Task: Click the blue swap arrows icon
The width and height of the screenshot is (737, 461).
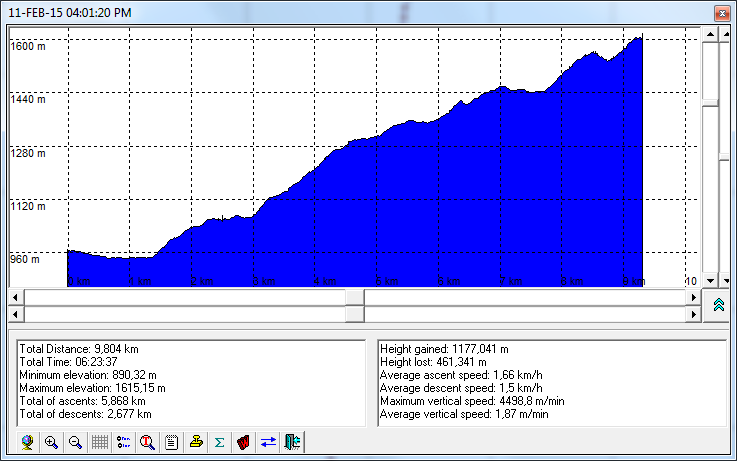Action: point(268,442)
